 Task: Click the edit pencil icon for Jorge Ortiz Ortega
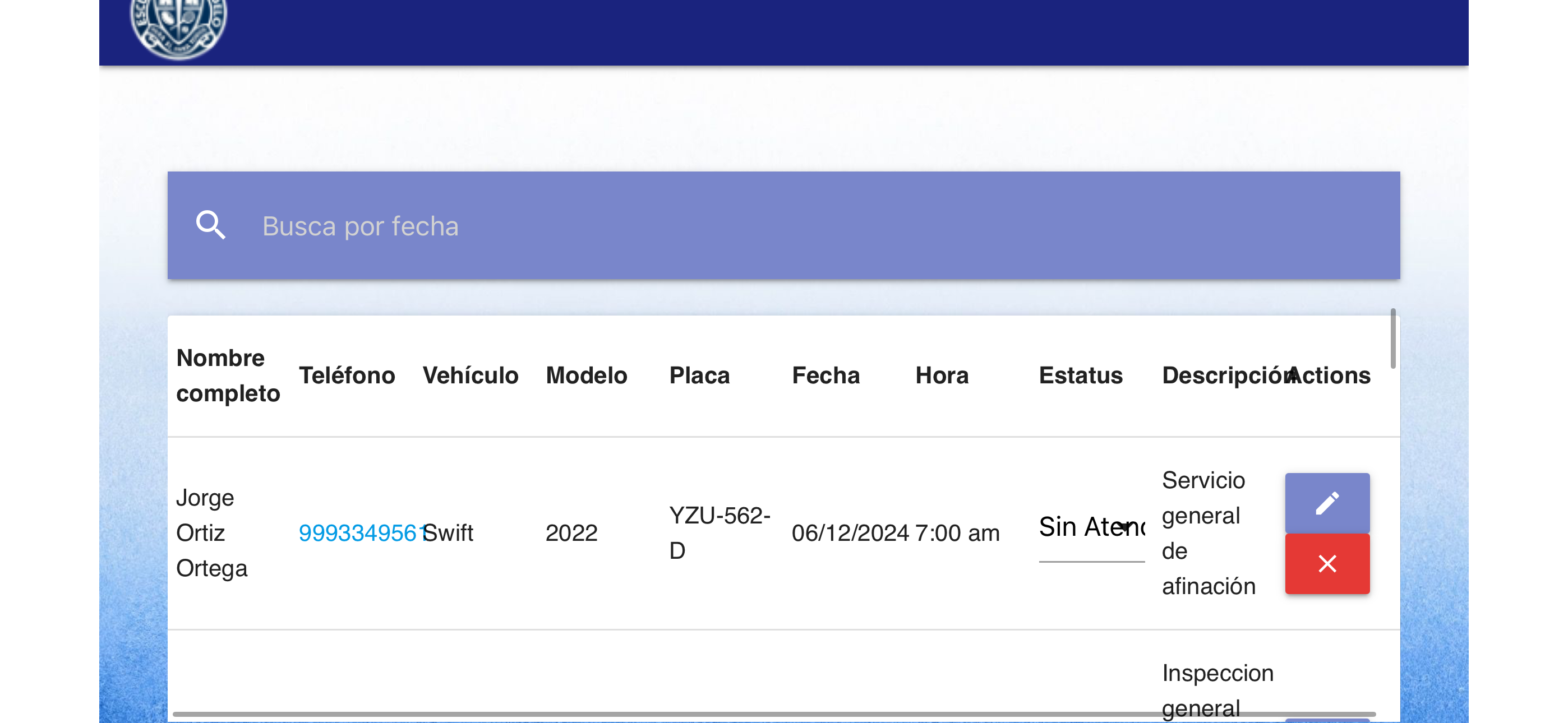(1327, 502)
